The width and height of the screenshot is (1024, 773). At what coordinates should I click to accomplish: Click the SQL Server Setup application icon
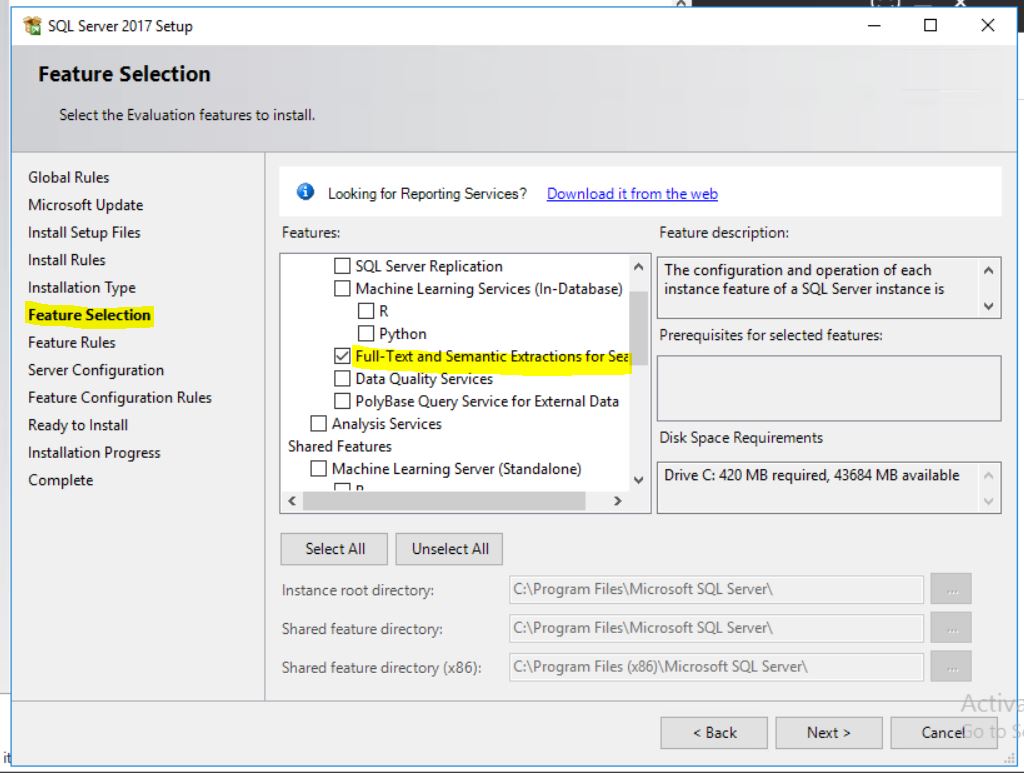point(31,25)
